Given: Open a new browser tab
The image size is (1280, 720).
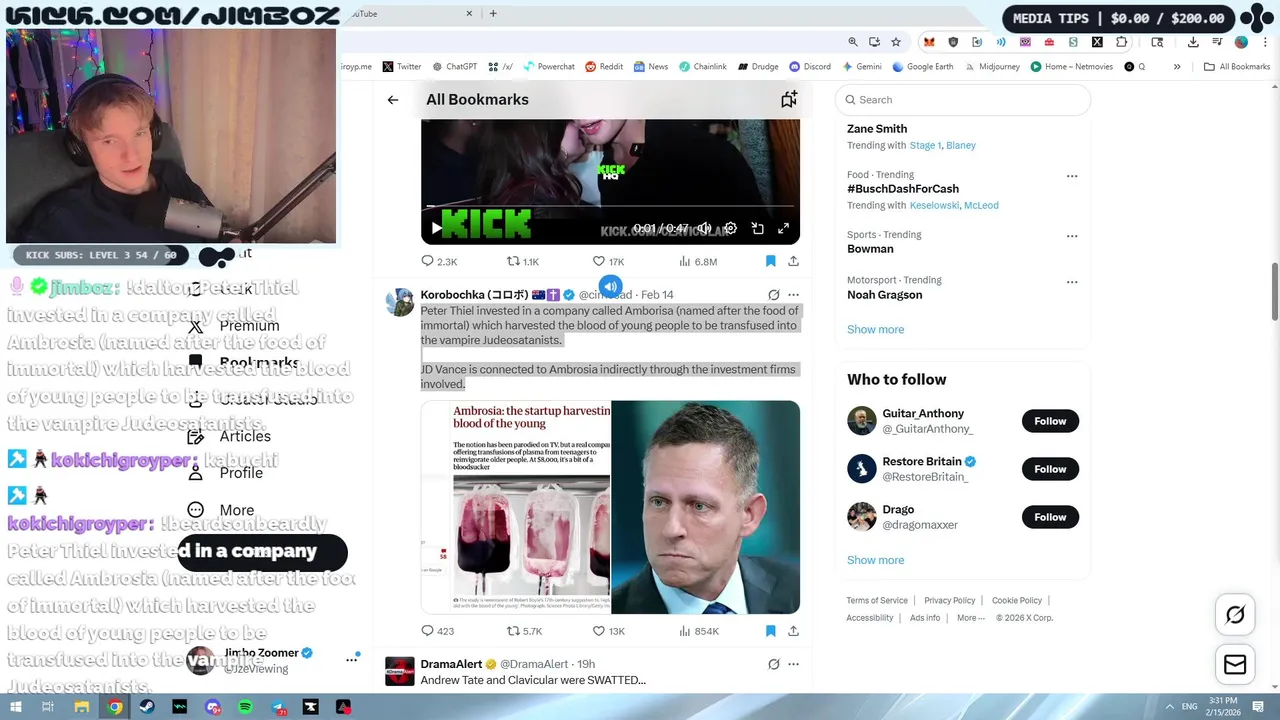Looking at the screenshot, I should (x=493, y=14).
